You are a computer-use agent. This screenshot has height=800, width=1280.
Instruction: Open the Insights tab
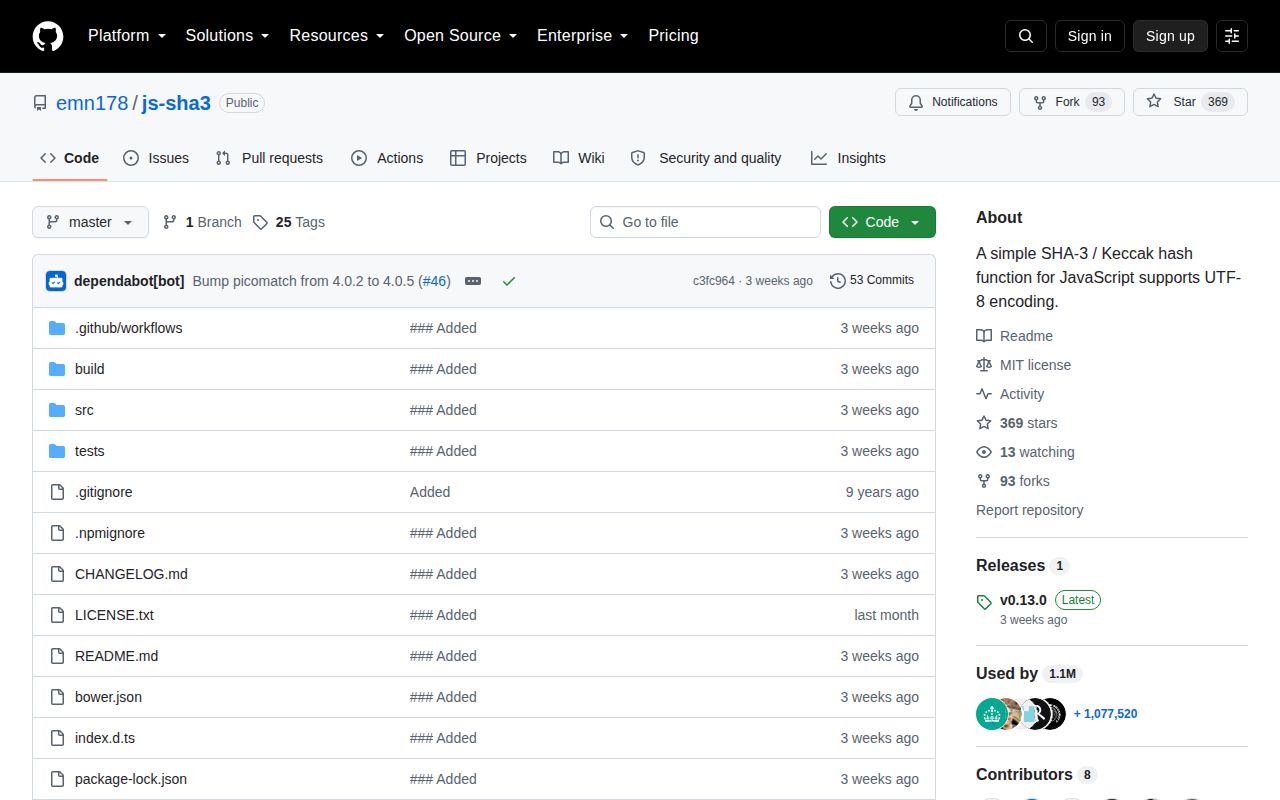tap(848, 158)
